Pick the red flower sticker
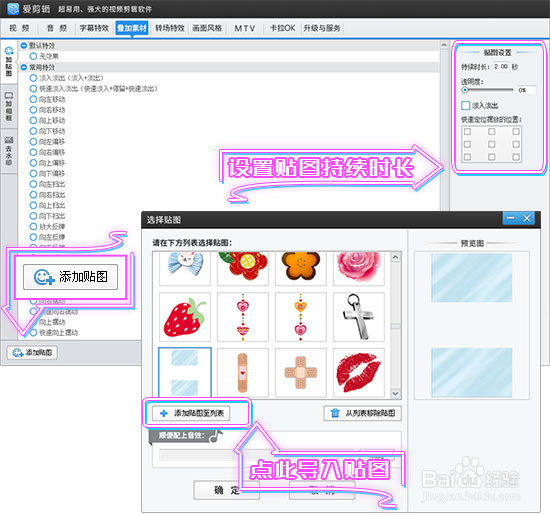 [x=243, y=268]
